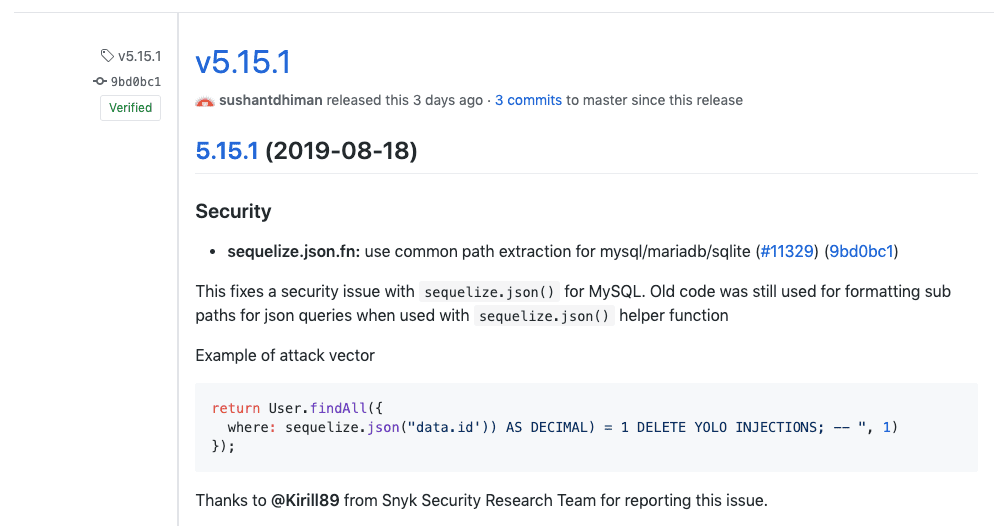Click the Verified badge button
The width and height of the screenshot is (995, 526).
pyautogui.click(x=130, y=108)
